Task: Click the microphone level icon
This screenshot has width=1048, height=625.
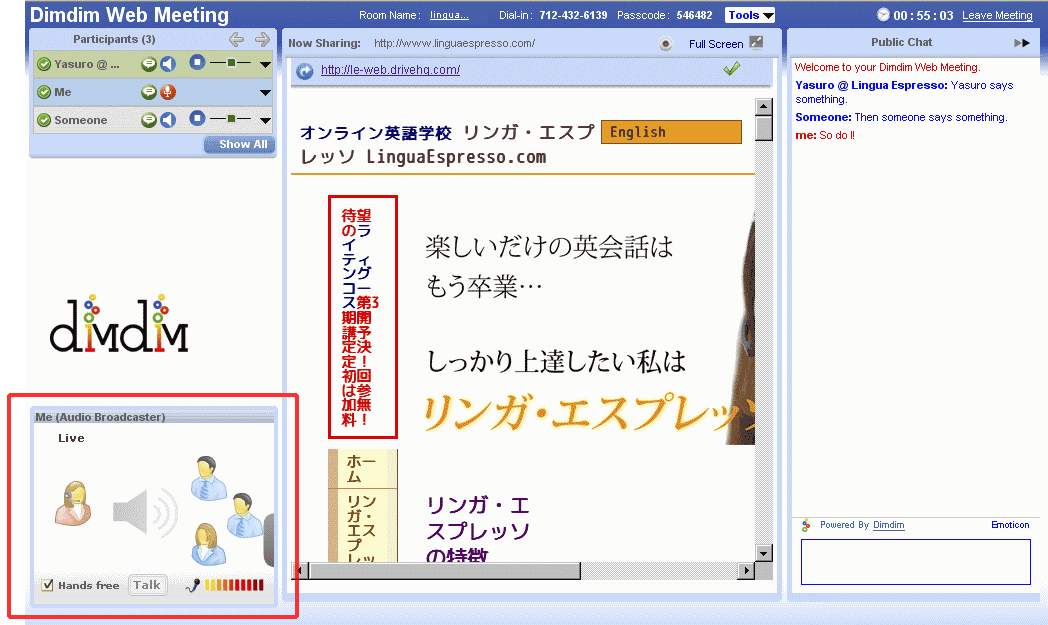Action: (192, 586)
